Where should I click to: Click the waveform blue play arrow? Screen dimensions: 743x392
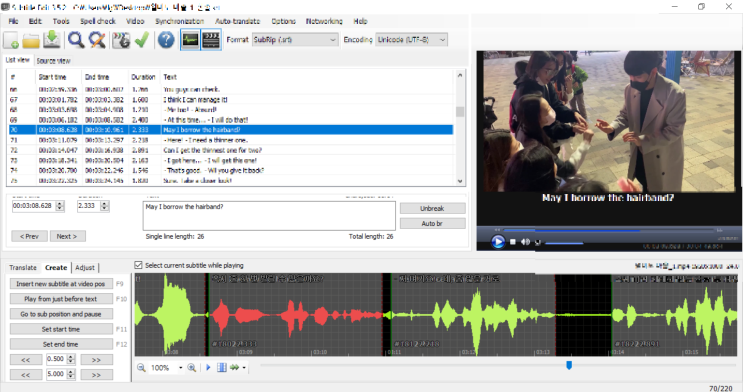[208, 367]
